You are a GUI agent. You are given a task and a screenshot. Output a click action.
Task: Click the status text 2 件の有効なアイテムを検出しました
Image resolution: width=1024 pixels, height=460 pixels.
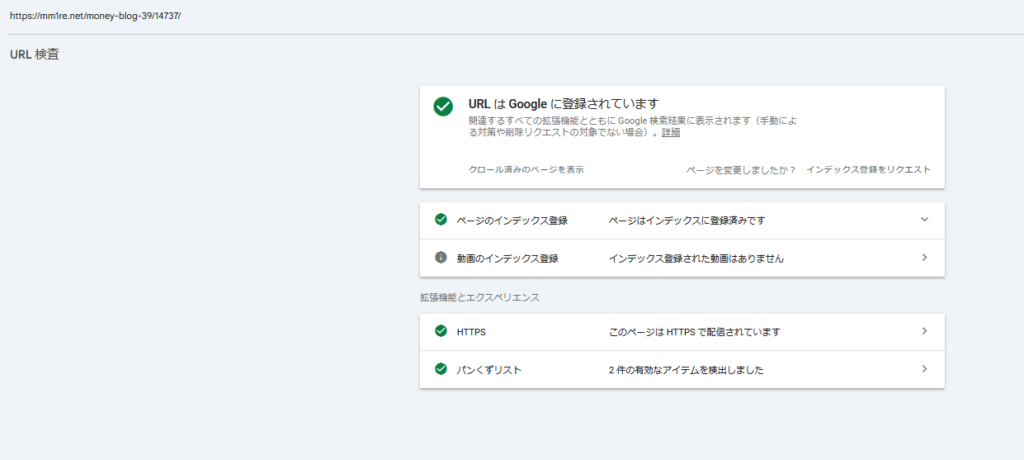[x=686, y=370]
